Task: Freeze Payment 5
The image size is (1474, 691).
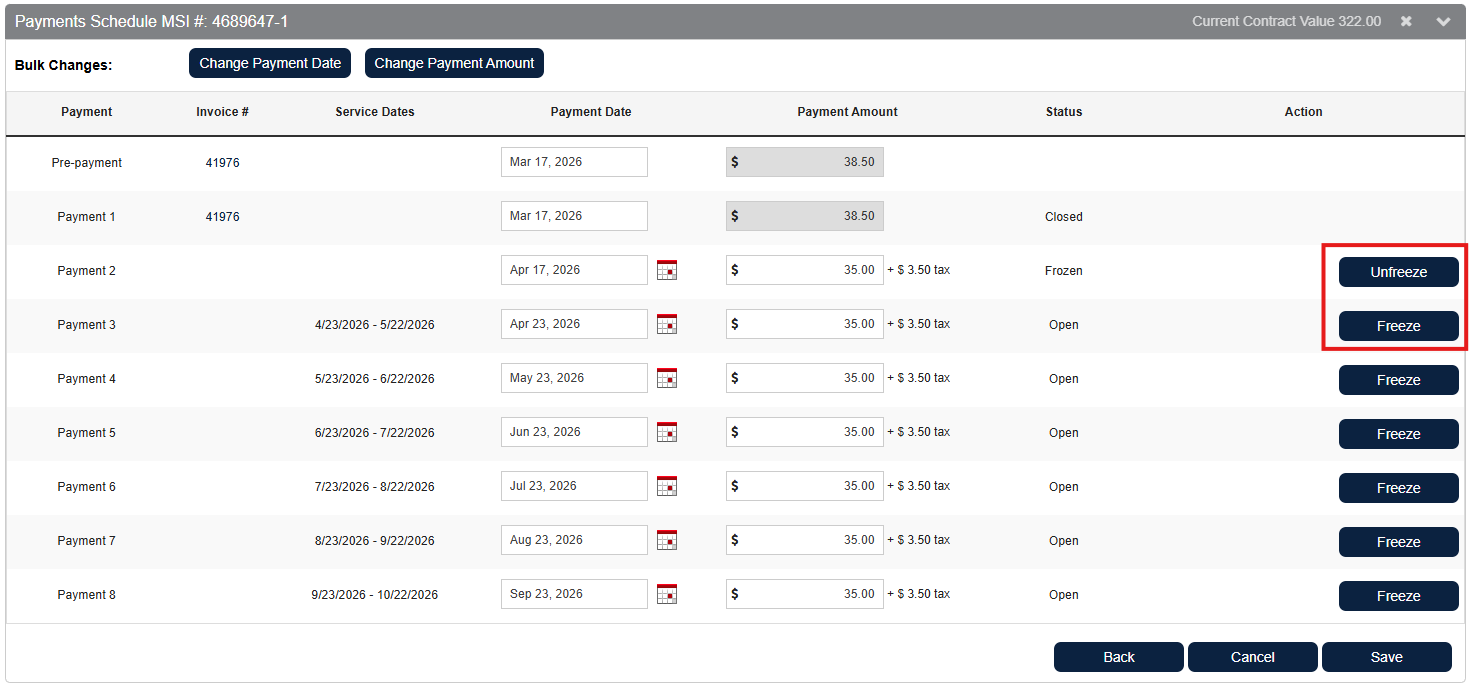Action: [1398, 434]
